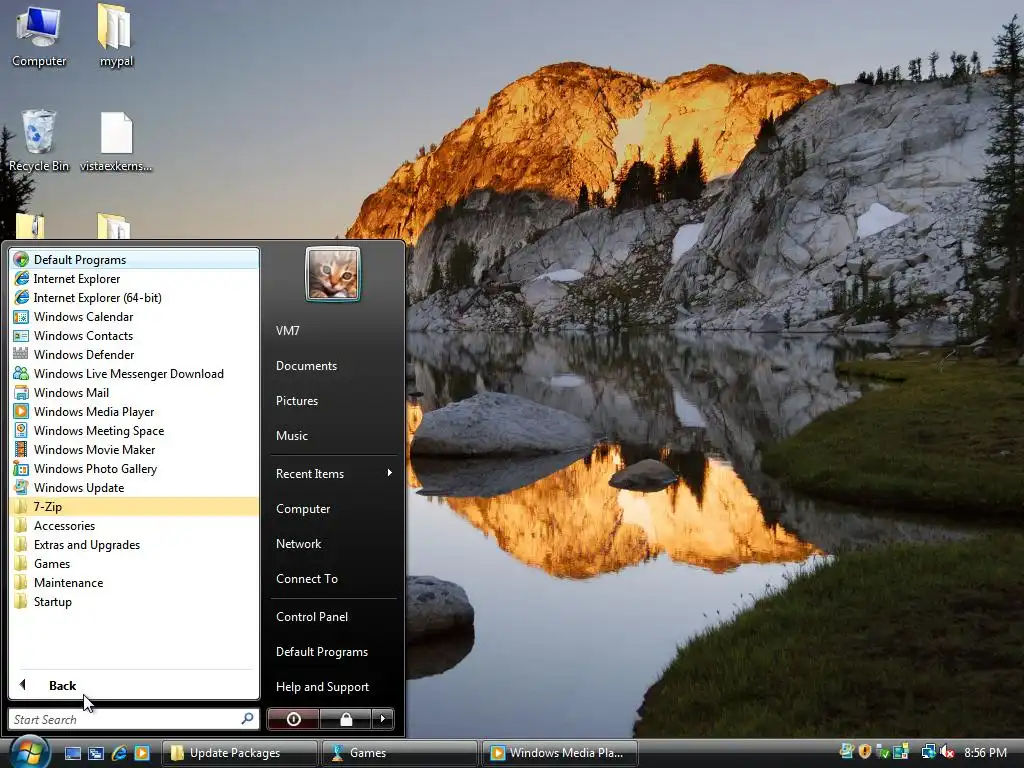
Task: Open Default Programs in the programs list
Action: point(135,259)
